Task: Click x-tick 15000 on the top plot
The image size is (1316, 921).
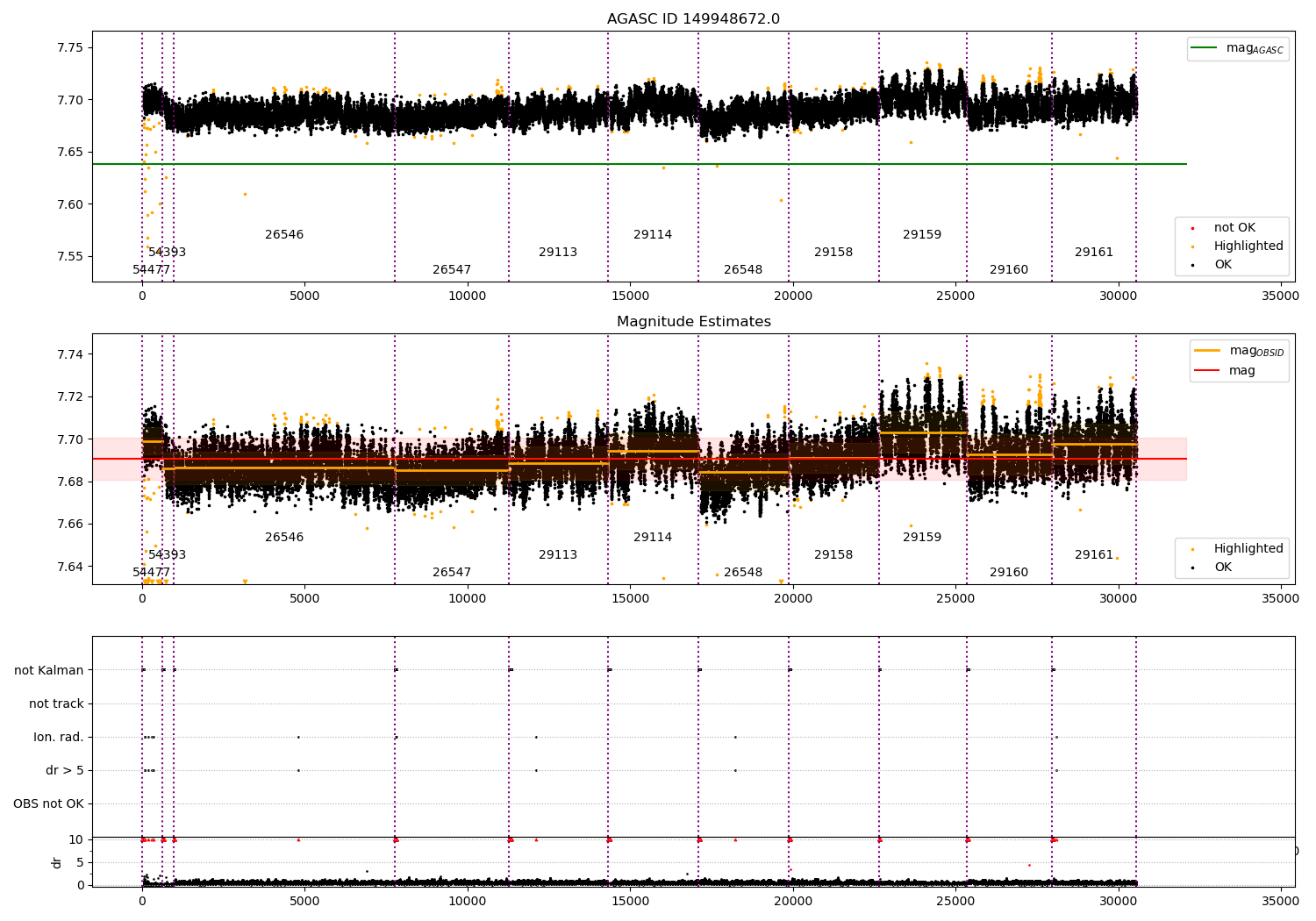Action: pyautogui.click(x=630, y=296)
